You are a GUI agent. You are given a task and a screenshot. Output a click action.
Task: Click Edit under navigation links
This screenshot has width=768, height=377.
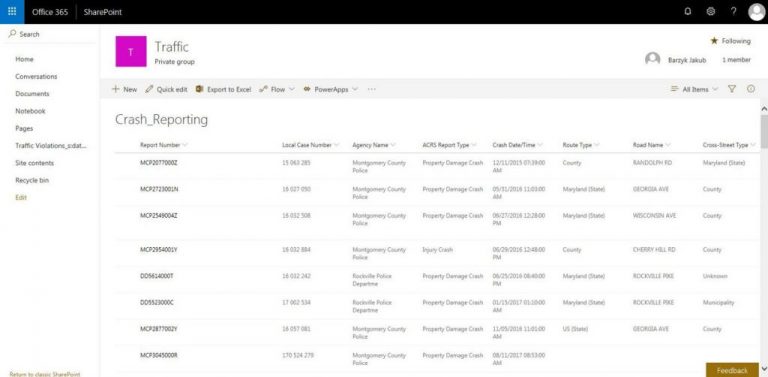click(21, 198)
